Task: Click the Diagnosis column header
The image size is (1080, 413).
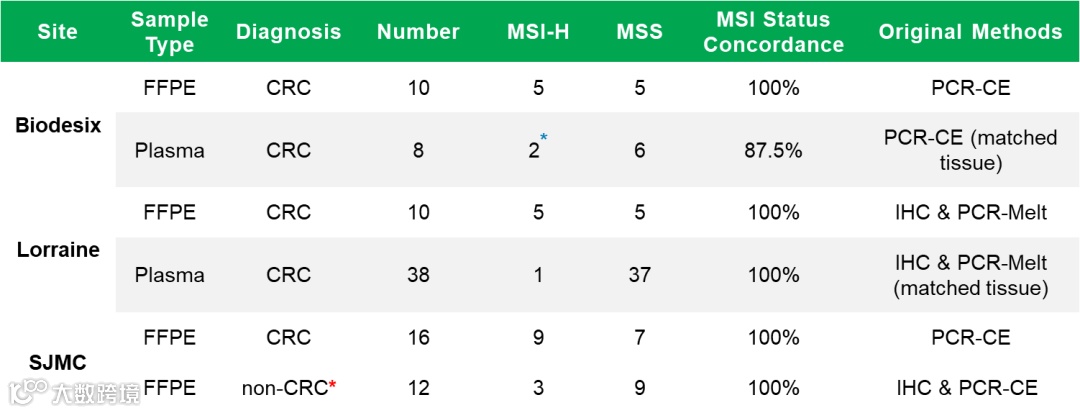Action: 289,32
